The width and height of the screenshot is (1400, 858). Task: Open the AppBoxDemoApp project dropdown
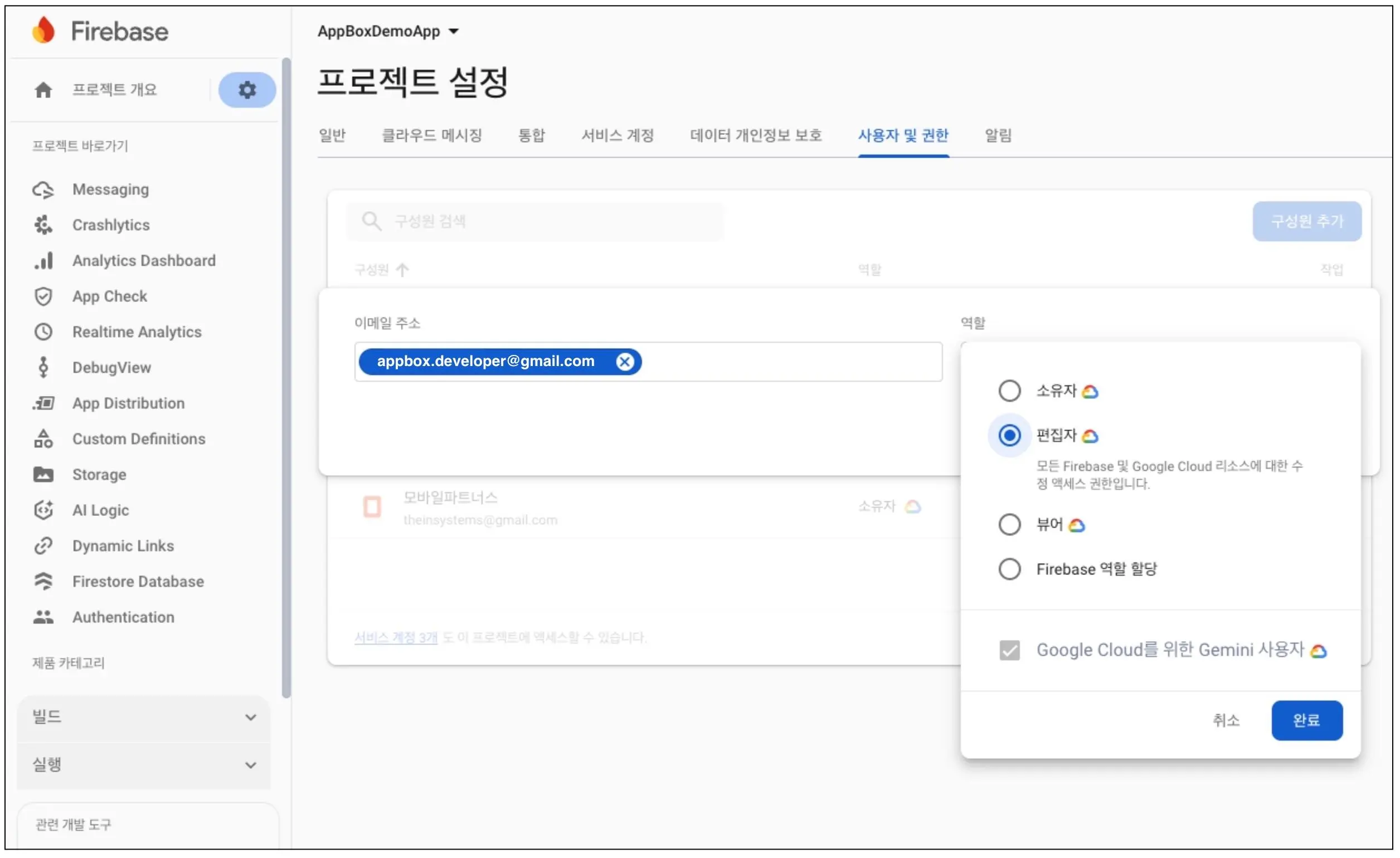388,31
